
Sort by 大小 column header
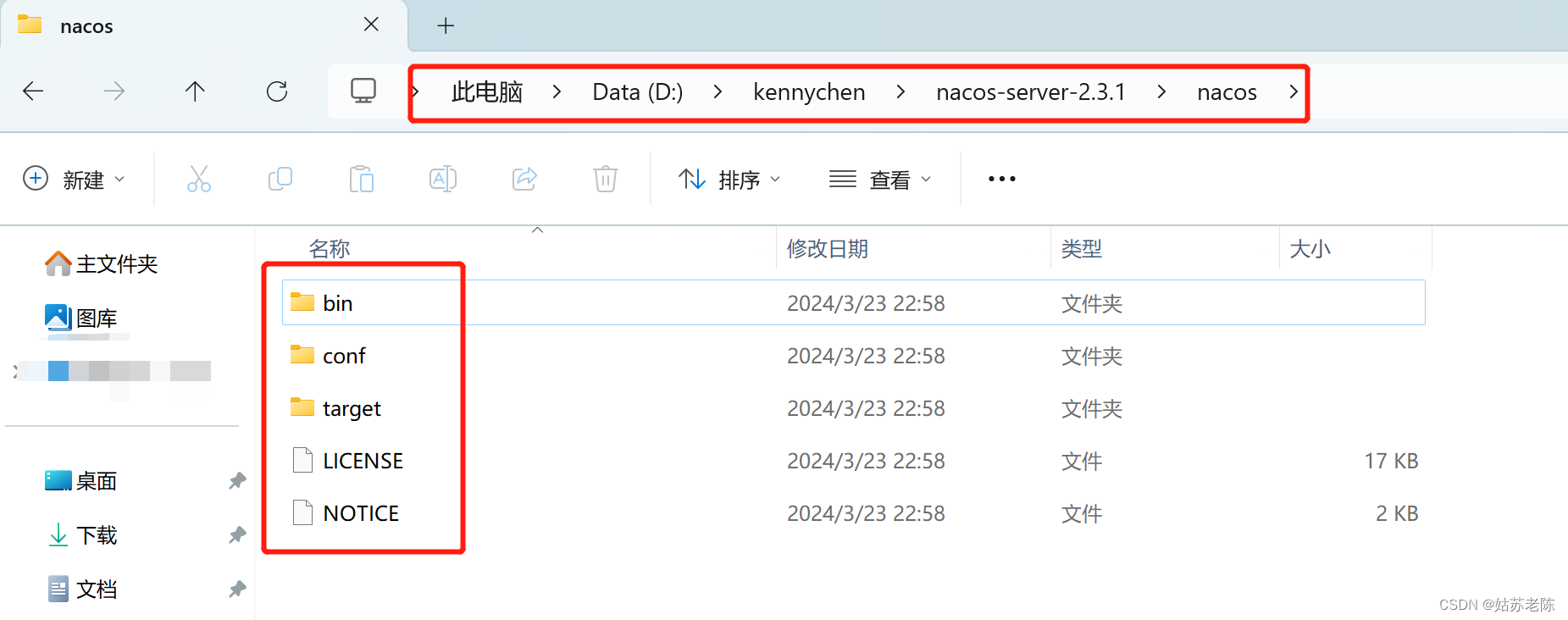1310,248
